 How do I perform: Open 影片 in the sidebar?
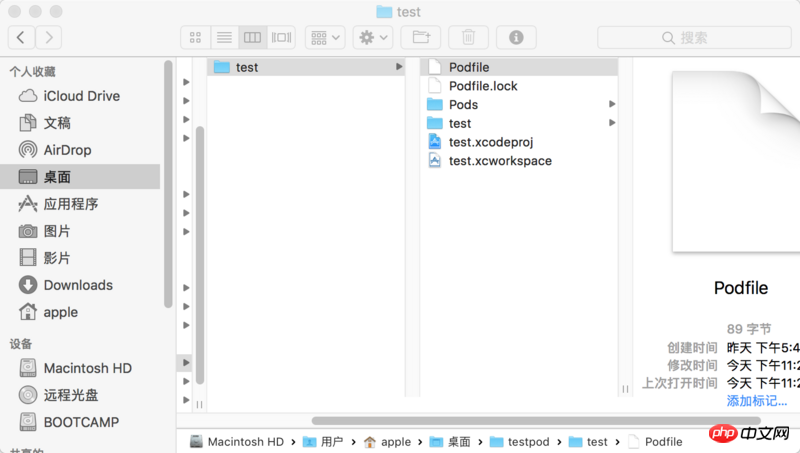(82, 258)
